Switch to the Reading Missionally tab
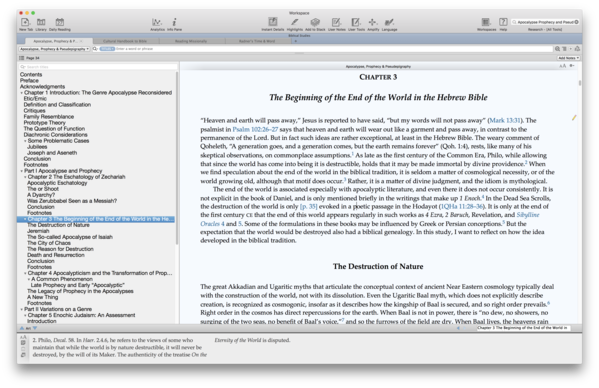The width and height of the screenshot is (599, 388). (x=191, y=41)
